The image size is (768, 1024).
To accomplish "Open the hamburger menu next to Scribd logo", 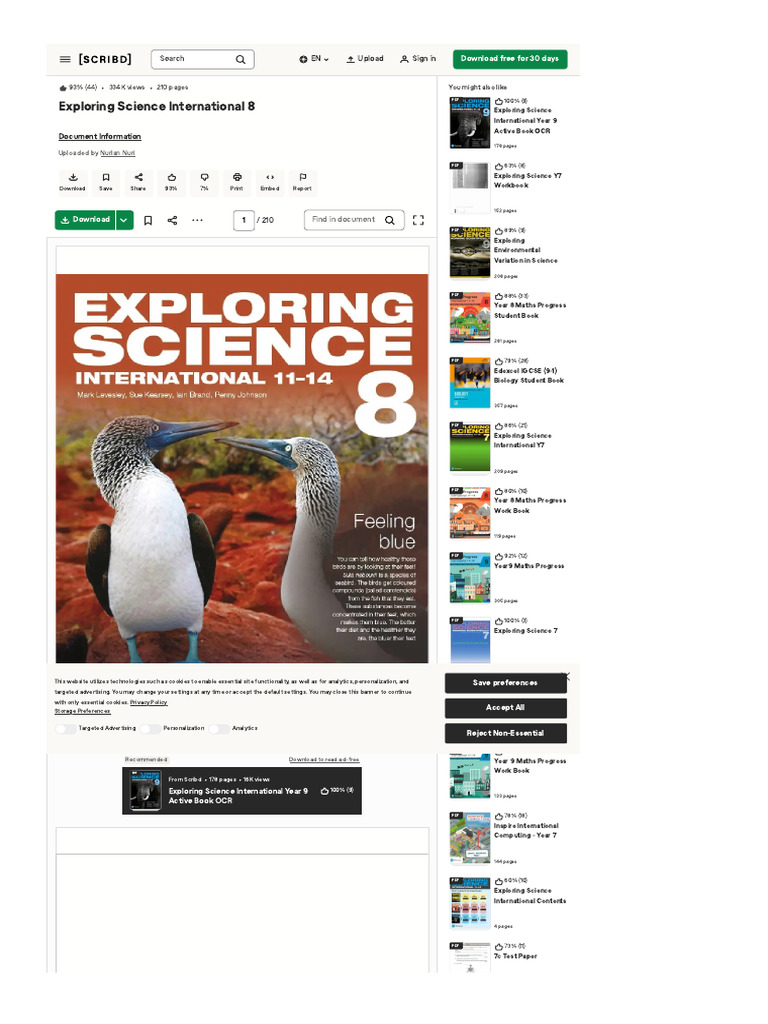I will click(65, 59).
